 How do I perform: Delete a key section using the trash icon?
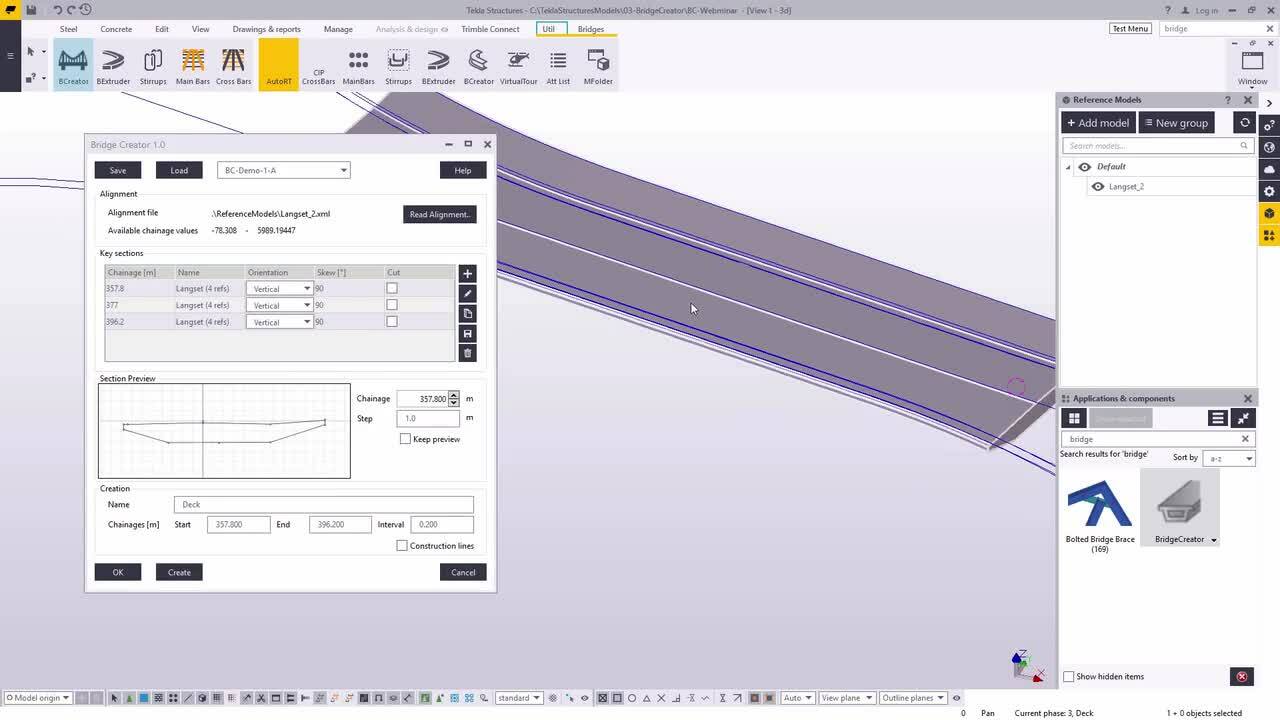[x=467, y=352]
